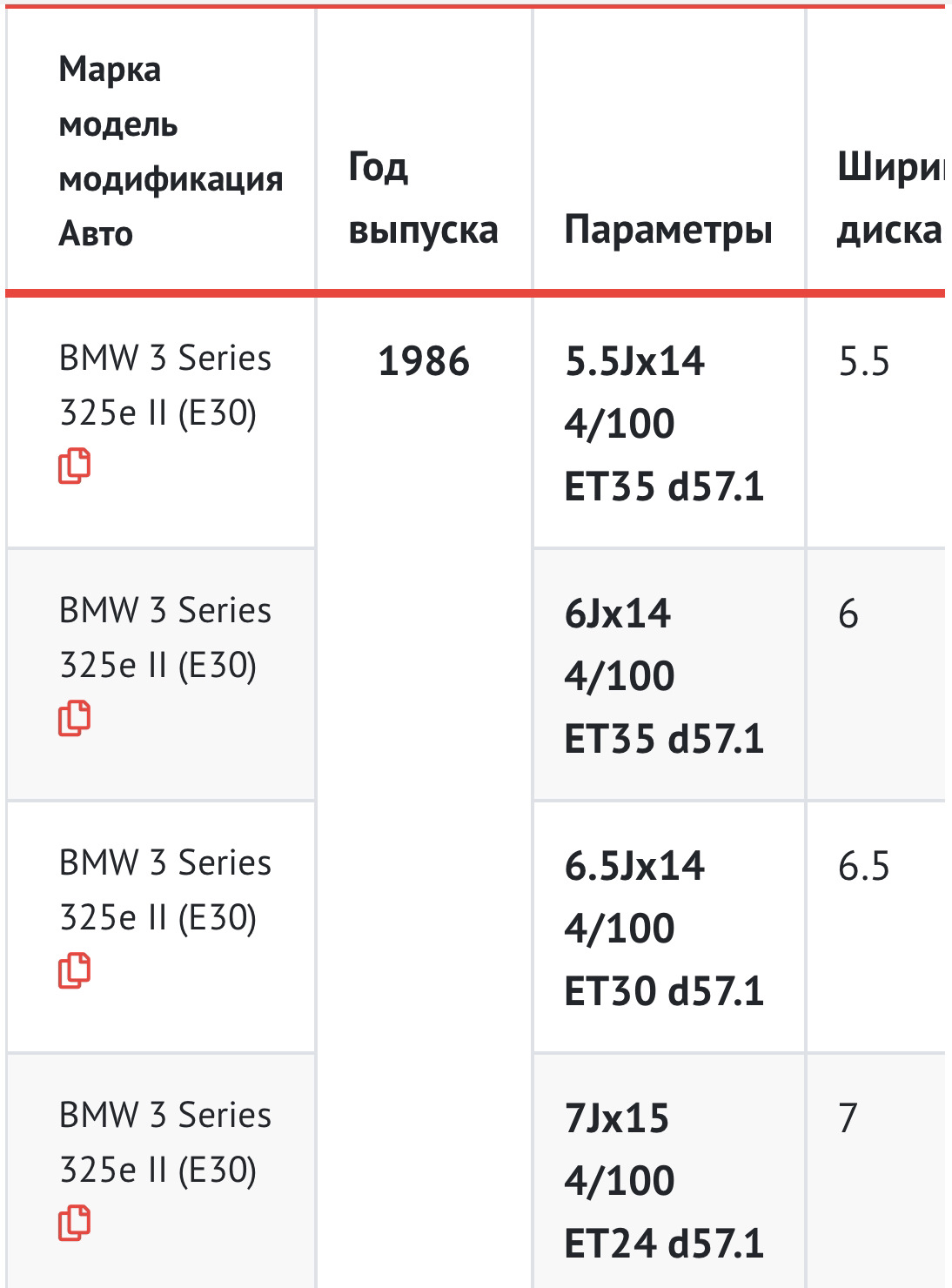Select the 5.5Jx14 4/100 ET35 d57.1 parameters
The width and height of the screenshot is (952, 1288).
(664, 424)
